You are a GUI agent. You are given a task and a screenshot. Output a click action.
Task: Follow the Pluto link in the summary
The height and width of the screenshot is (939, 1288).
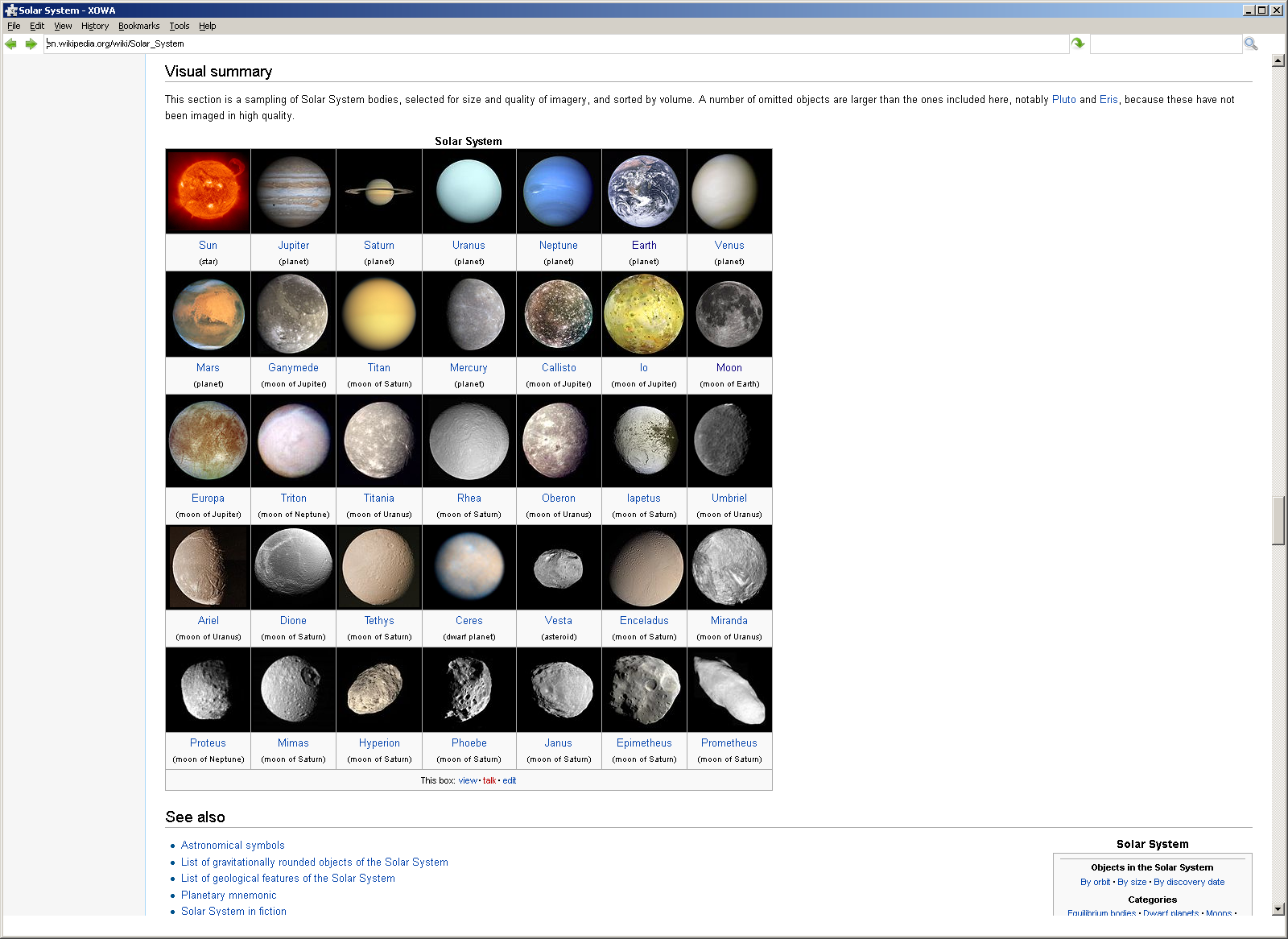click(x=1063, y=100)
